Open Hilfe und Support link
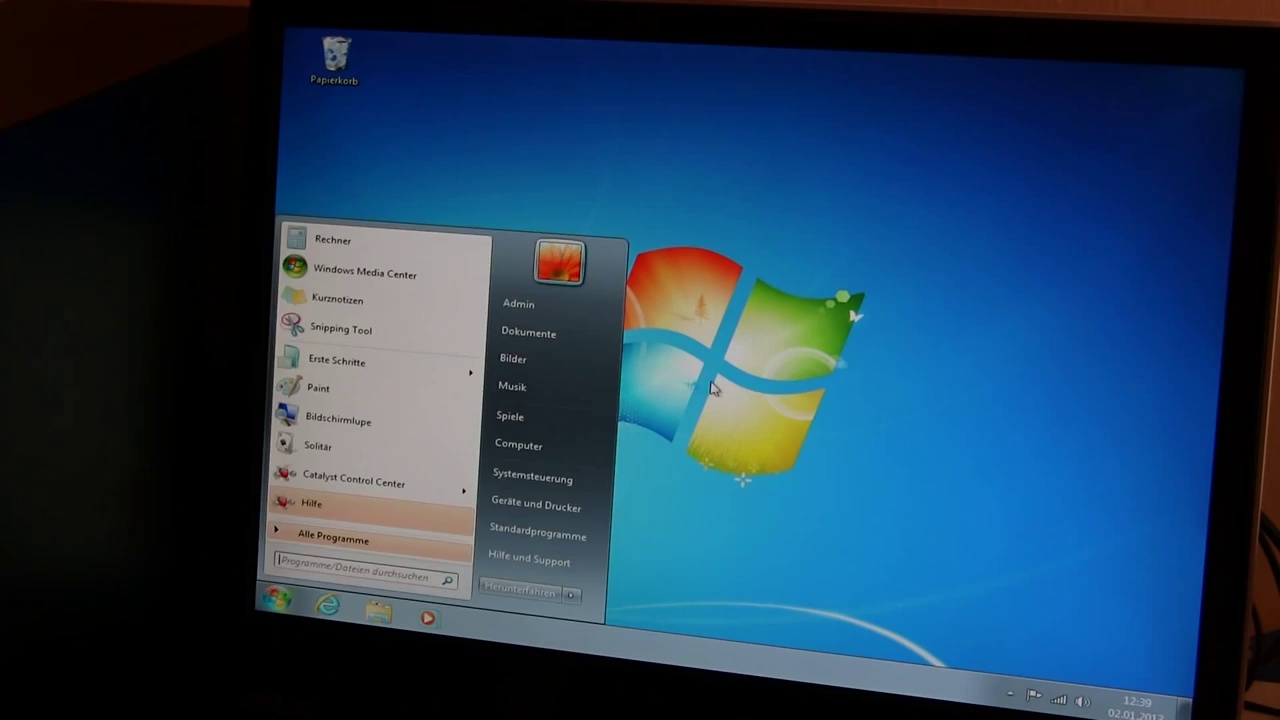Image resolution: width=1280 pixels, height=720 pixels. [x=529, y=559]
